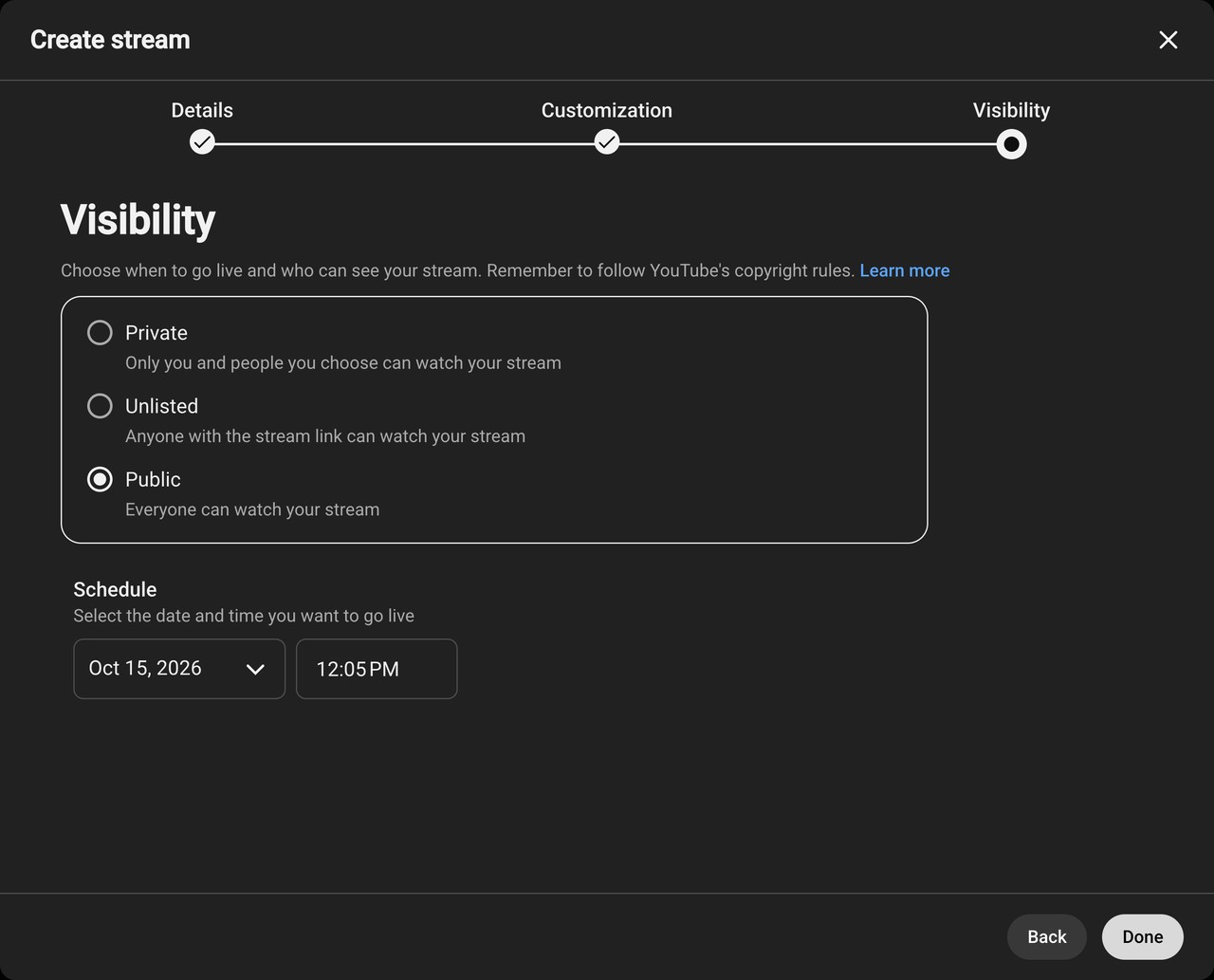Click the Customization step label
The width and height of the screenshot is (1214, 980).
click(x=607, y=110)
